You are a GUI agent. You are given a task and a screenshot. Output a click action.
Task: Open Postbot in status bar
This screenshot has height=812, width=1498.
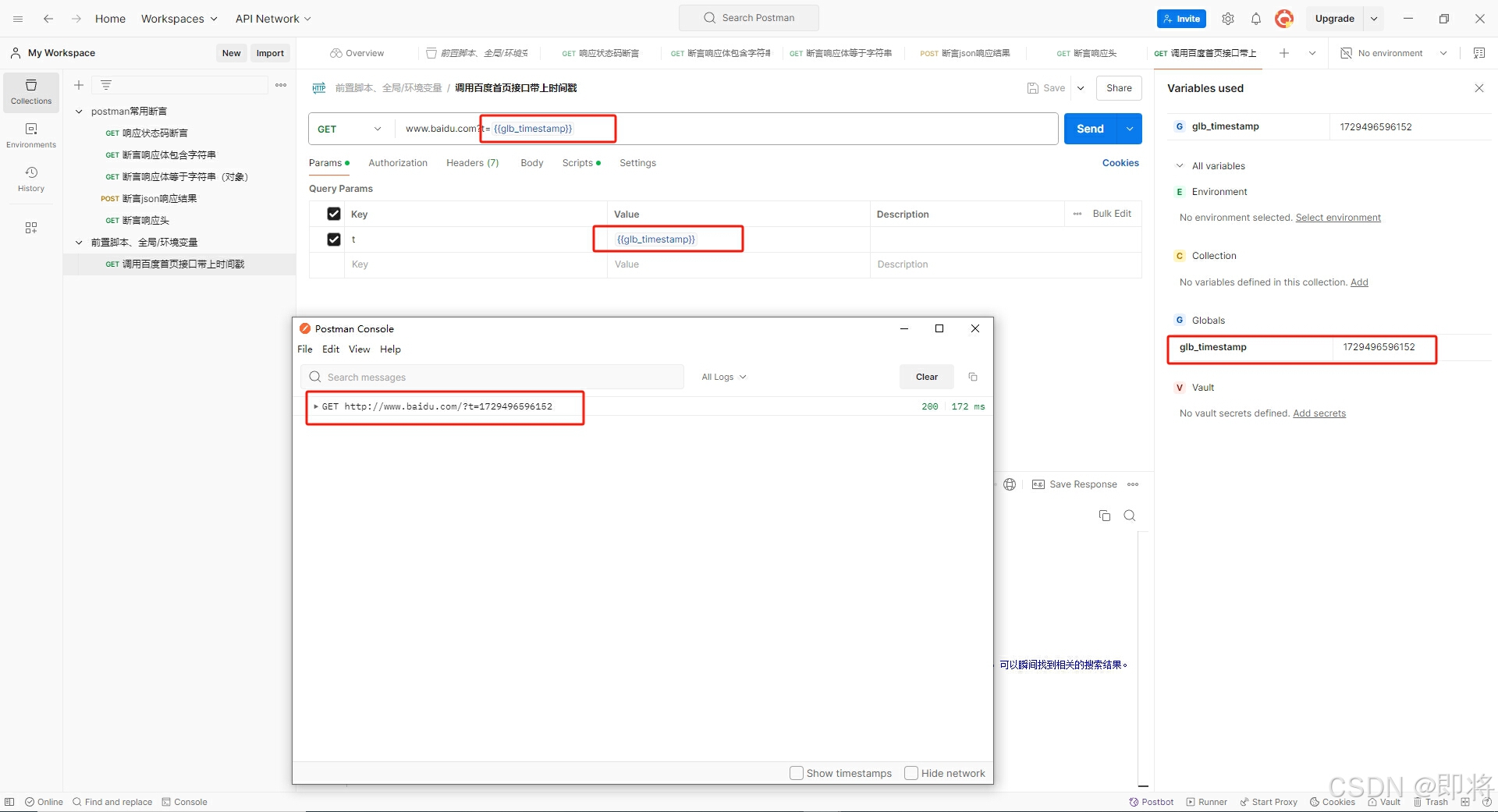coord(1152,802)
